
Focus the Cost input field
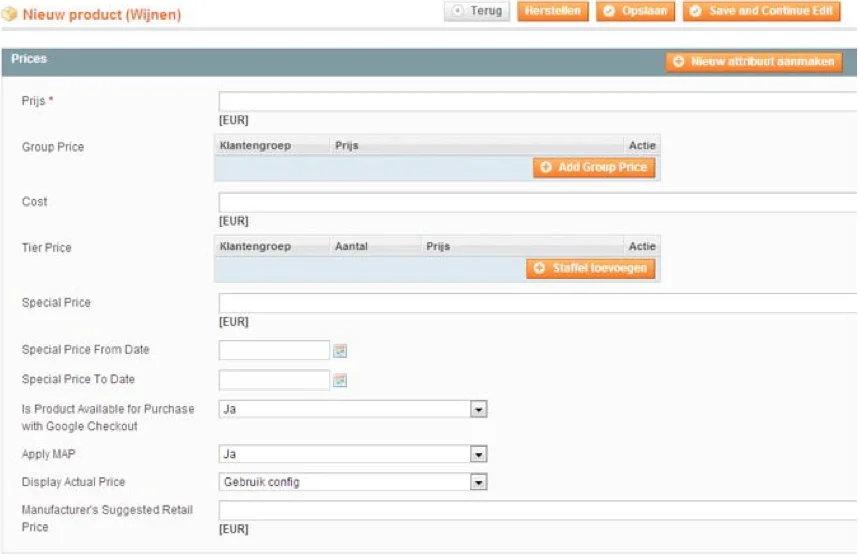(538, 202)
